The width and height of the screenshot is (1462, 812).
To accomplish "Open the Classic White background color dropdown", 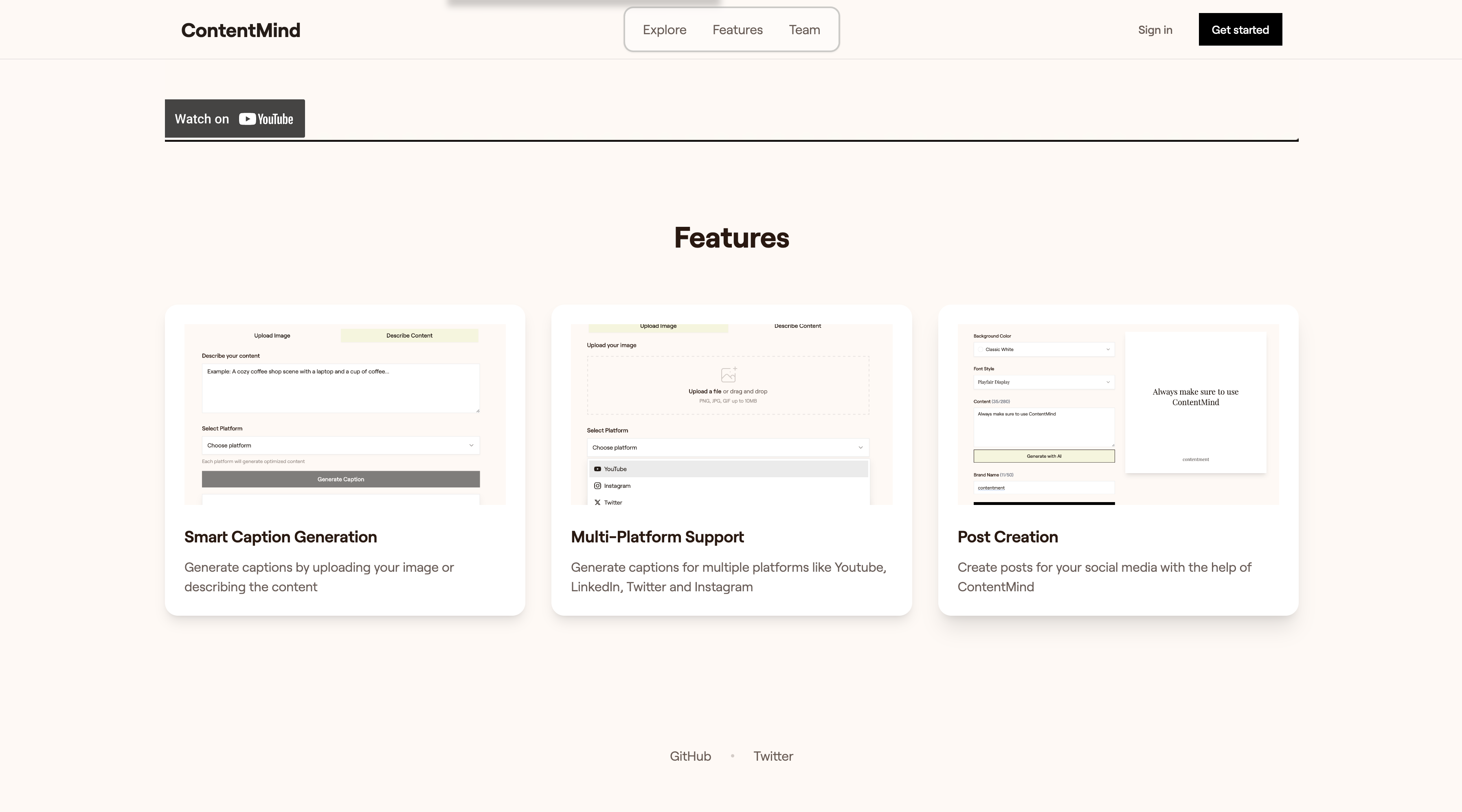I will pos(1044,349).
